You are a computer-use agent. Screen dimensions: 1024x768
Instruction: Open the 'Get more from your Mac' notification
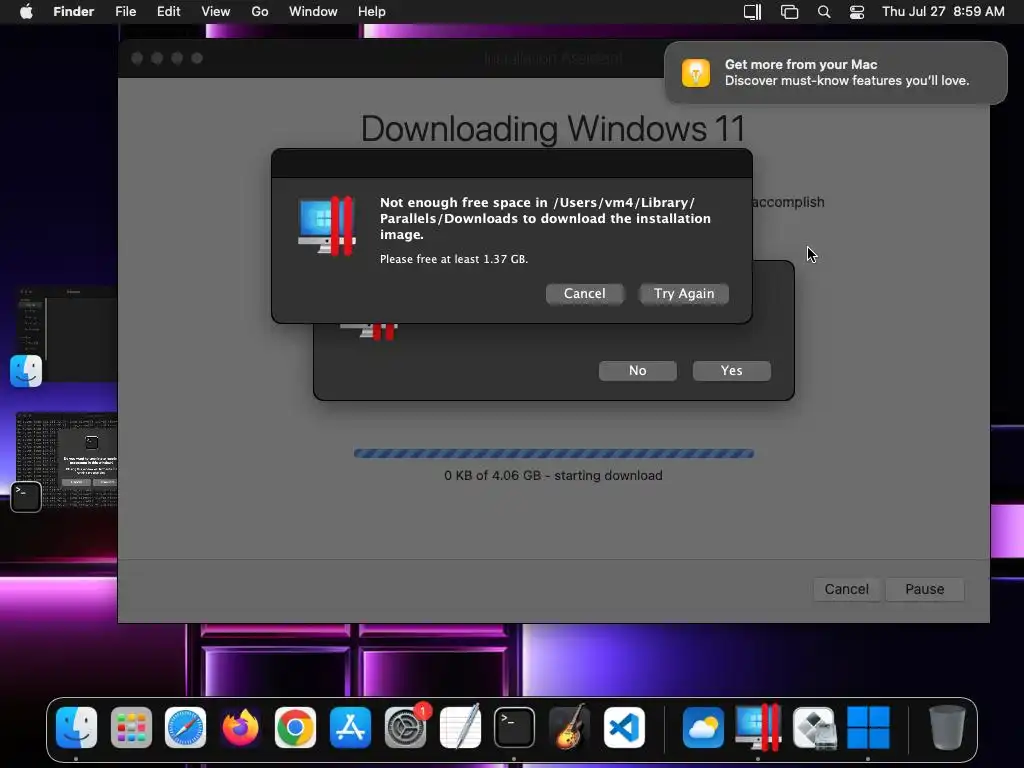(836, 72)
